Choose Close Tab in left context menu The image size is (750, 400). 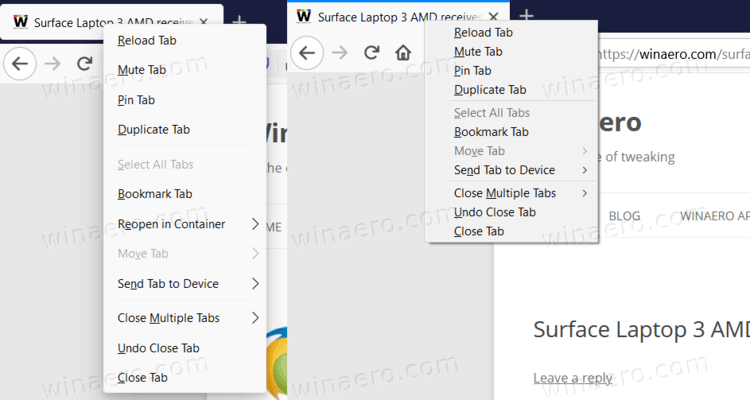[x=185, y=378]
